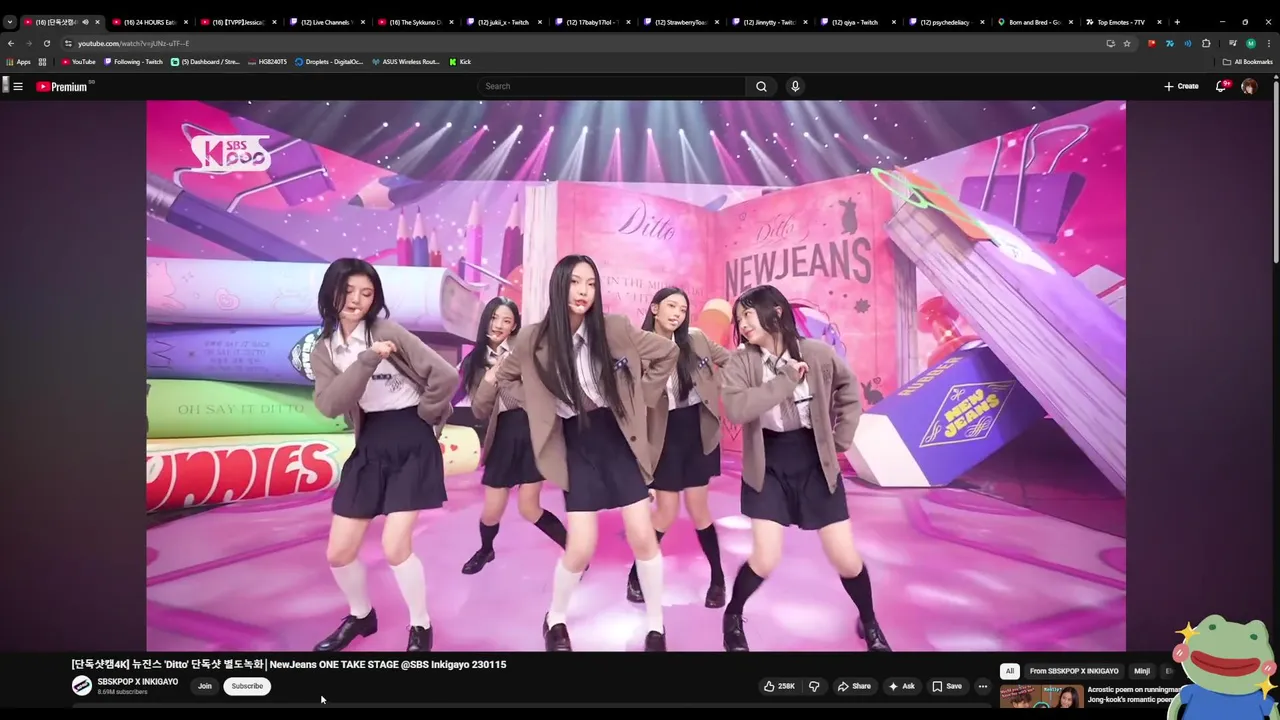The width and height of the screenshot is (1280, 720).
Task: Expand the All Bookmarks folder
Action: pos(1247,62)
